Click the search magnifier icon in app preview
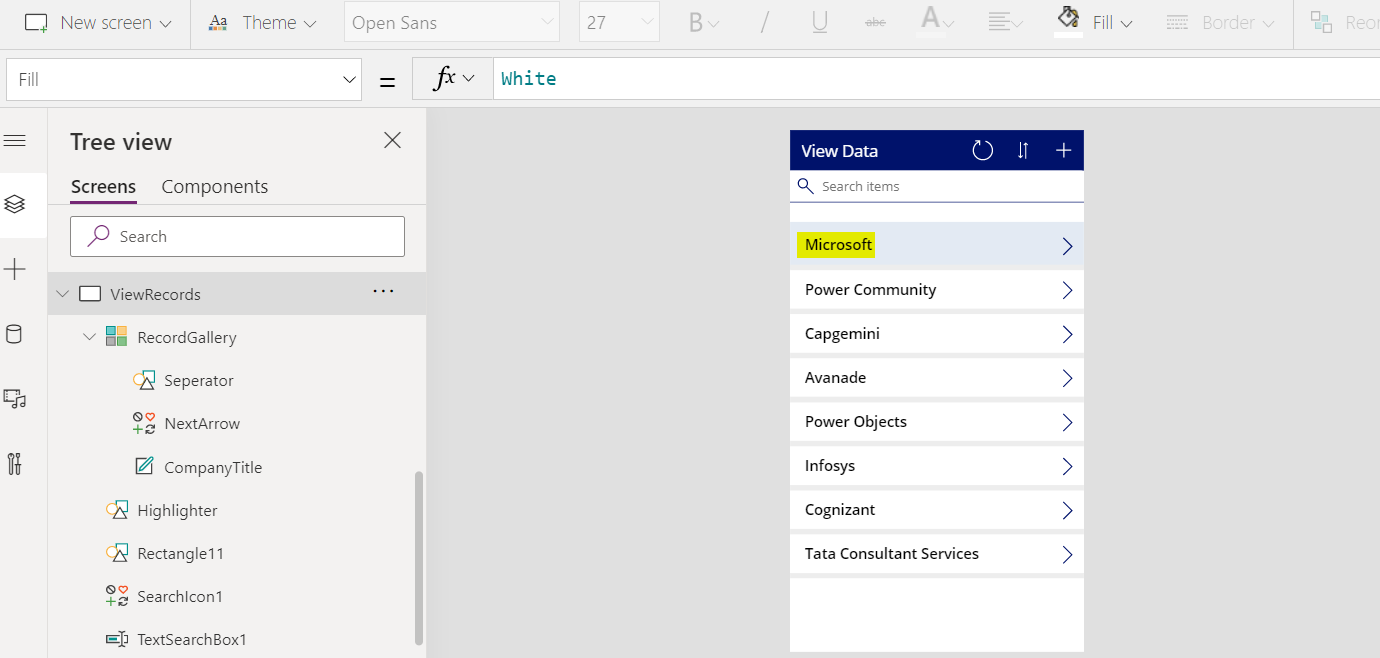Screen dimensions: 1380x658 805,186
